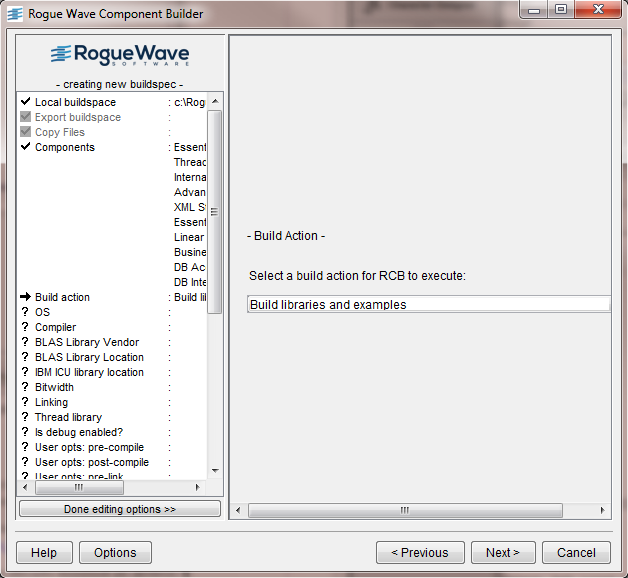Click the question mark icon beside OS
Viewport: 628px width, 578px height.
point(25,312)
